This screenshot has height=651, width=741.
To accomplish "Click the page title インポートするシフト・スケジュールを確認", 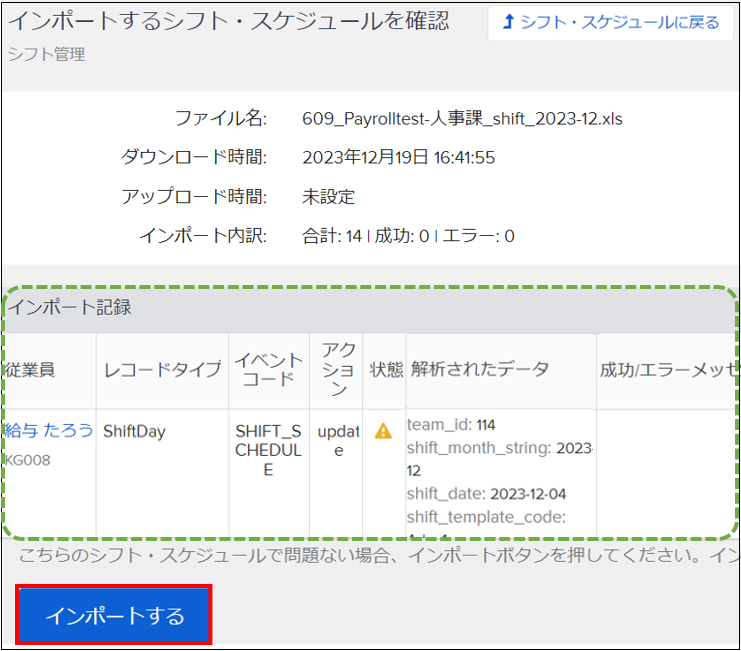I will pos(229,21).
